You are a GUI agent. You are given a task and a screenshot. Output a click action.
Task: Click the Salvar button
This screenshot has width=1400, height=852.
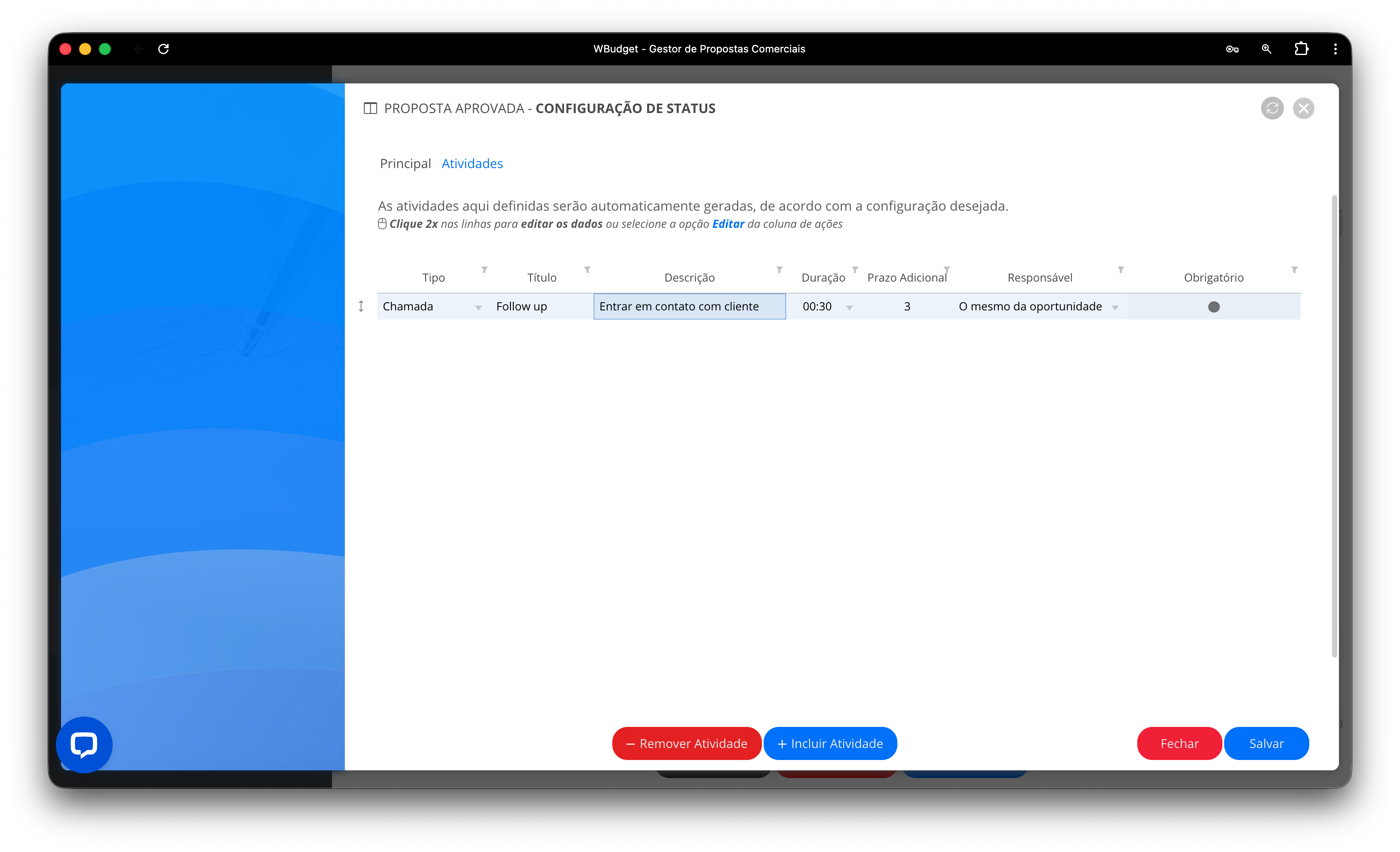pyautogui.click(x=1266, y=744)
